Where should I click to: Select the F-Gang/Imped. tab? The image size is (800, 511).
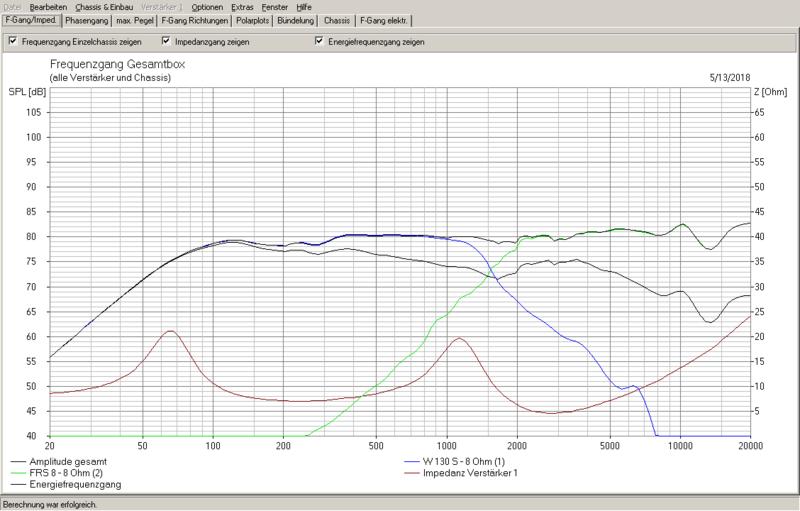(31, 21)
